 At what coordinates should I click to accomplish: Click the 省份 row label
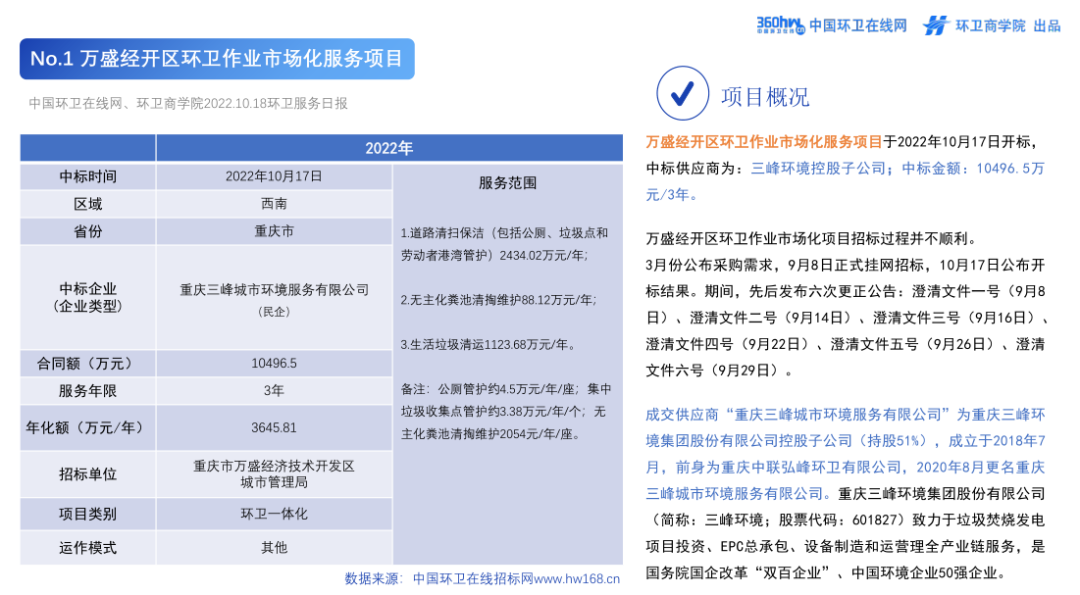(x=87, y=231)
